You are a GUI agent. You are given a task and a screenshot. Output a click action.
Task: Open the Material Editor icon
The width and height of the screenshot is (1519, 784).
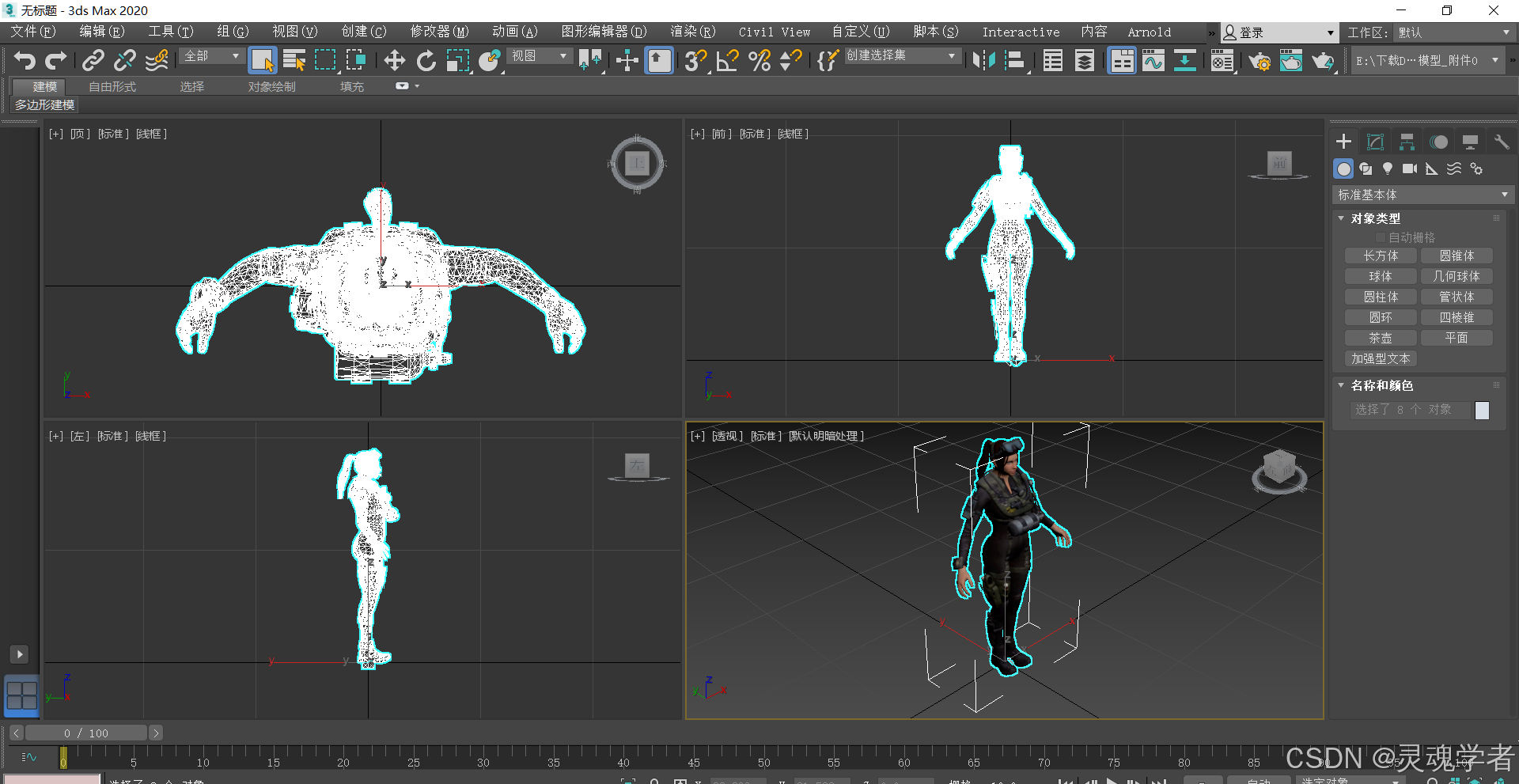pos(1222,60)
